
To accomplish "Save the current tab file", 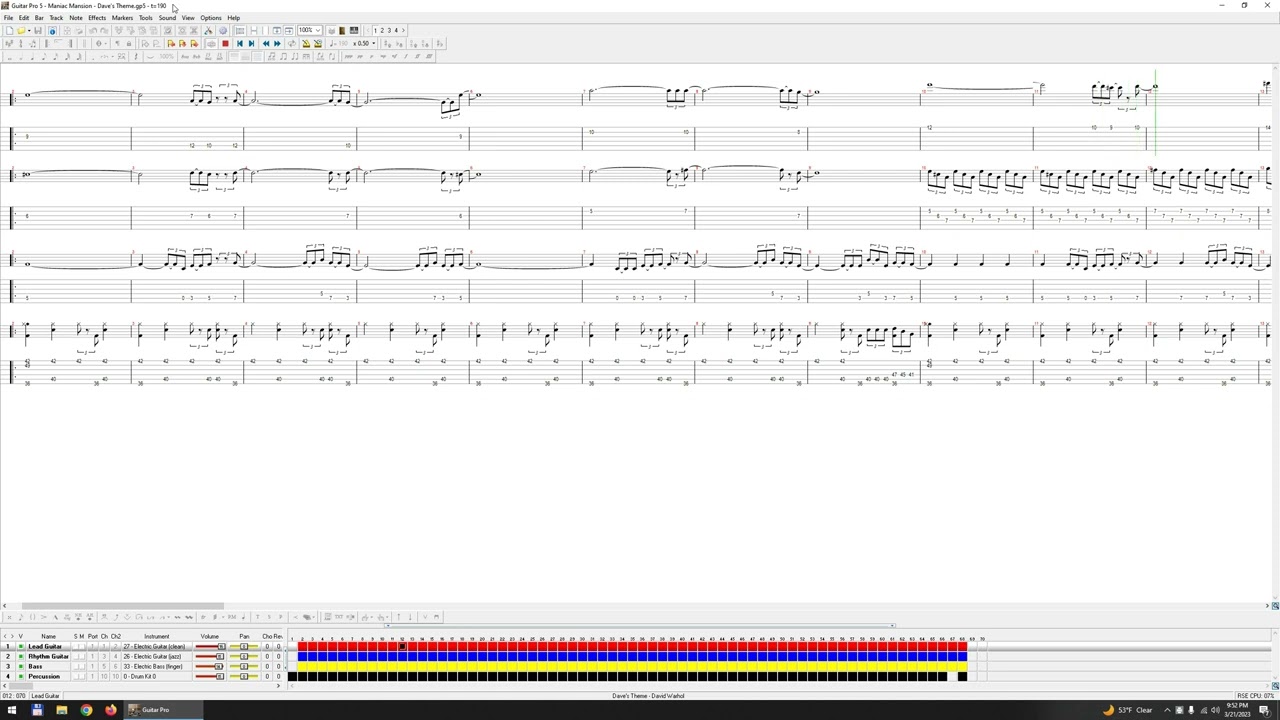I will coord(38,30).
